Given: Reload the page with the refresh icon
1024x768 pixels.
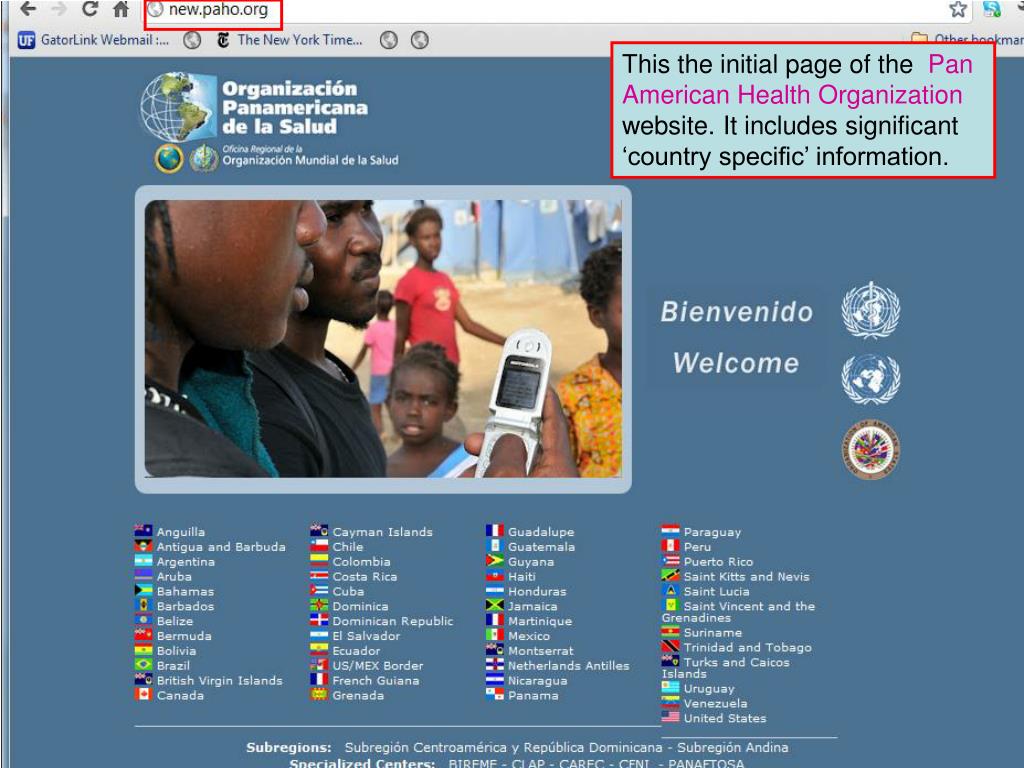Looking at the screenshot, I should pyautogui.click(x=90, y=8).
